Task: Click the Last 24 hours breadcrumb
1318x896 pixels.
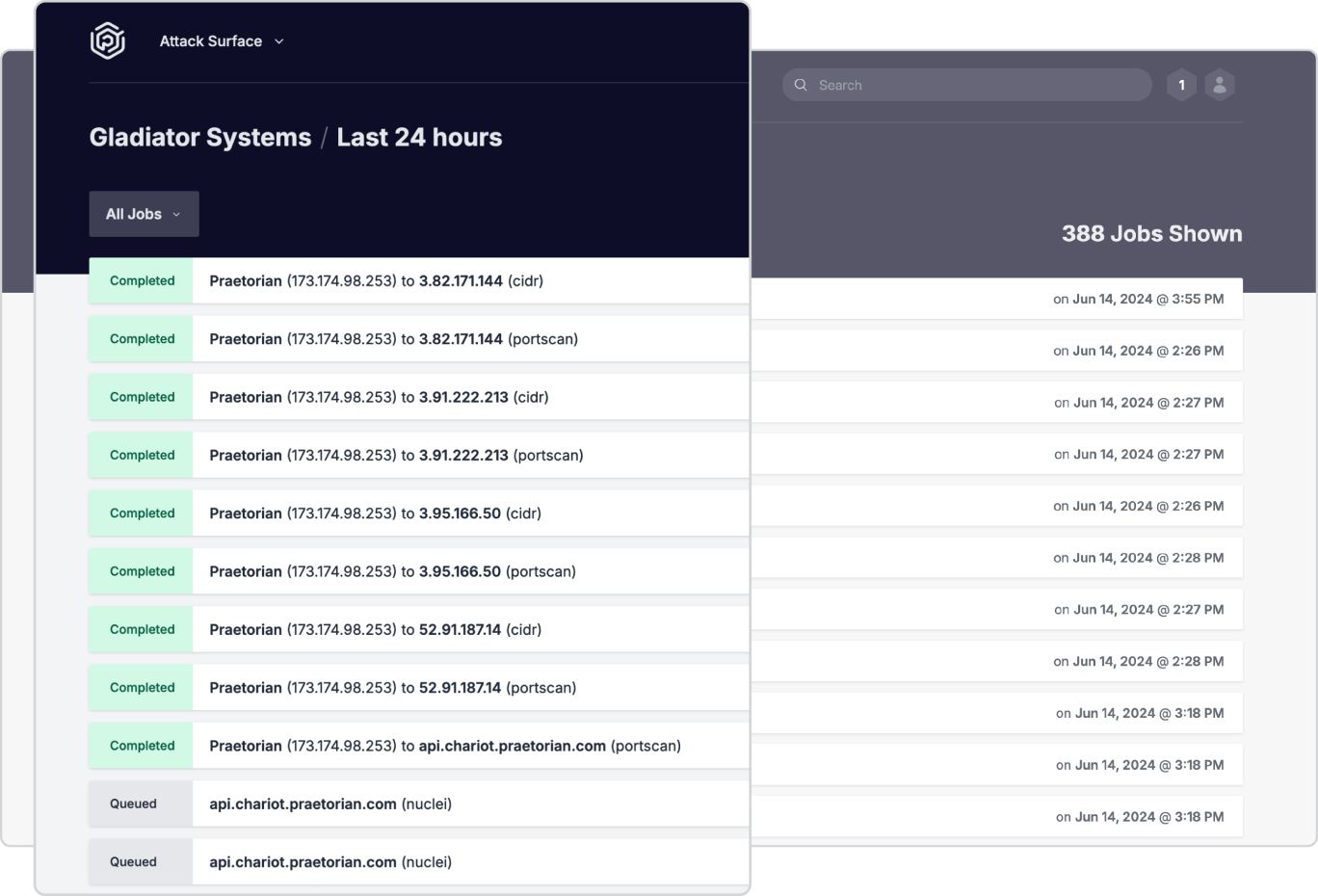Action: (419, 137)
